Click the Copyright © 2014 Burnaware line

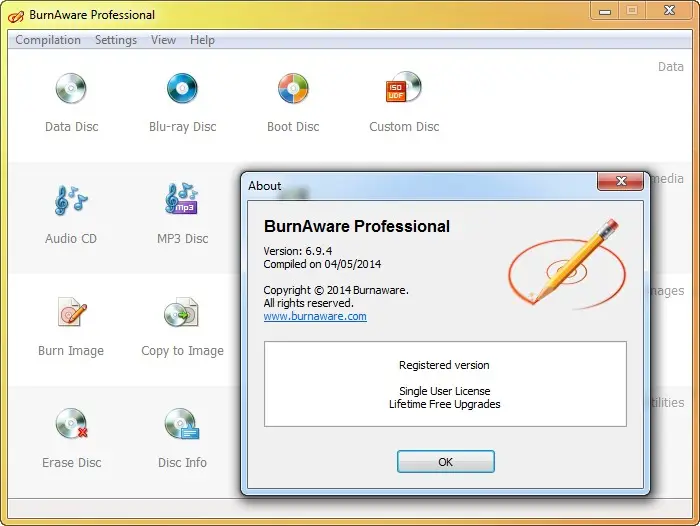click(x=336, y=290)
